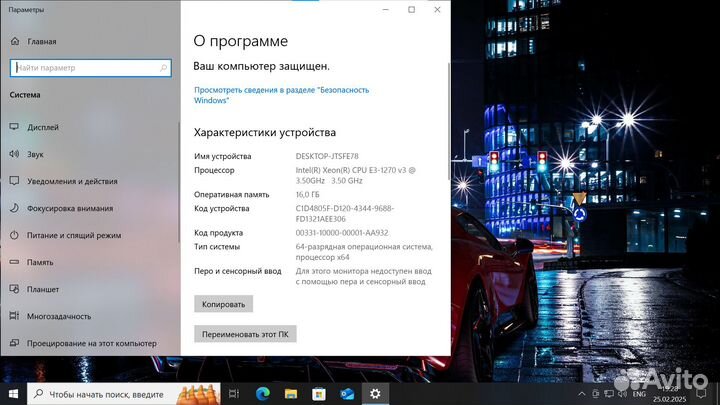720x405 pixels.
Task: Click device name DESKTOP-JTSFE78
Action: click(x=327, y=156)
